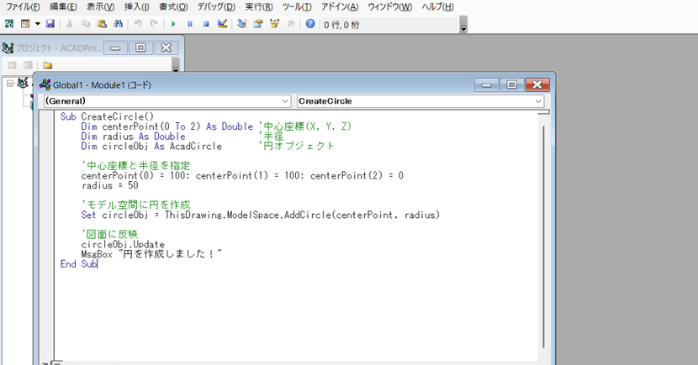Click the 'Set circleObj = ThisDrawing.ModelSpace.AddCircle' line
Viewport: 698px width, 365px height.
[260, 215]
